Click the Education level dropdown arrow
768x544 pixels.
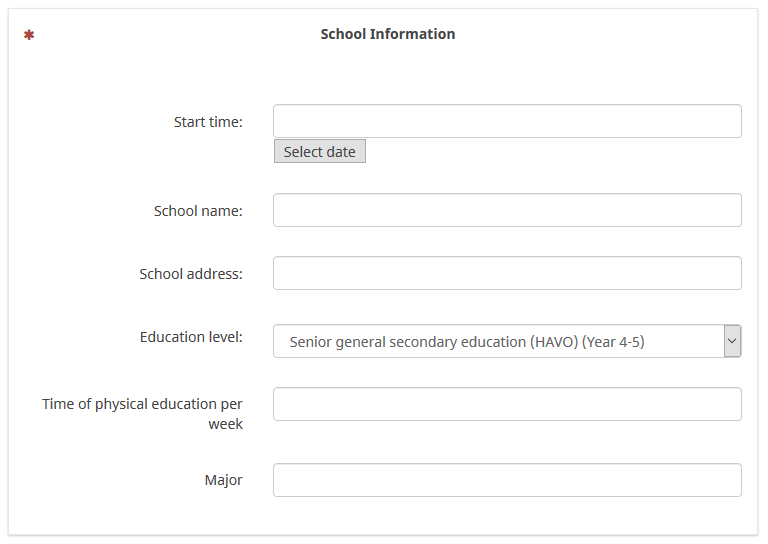[x=732, y=341]
